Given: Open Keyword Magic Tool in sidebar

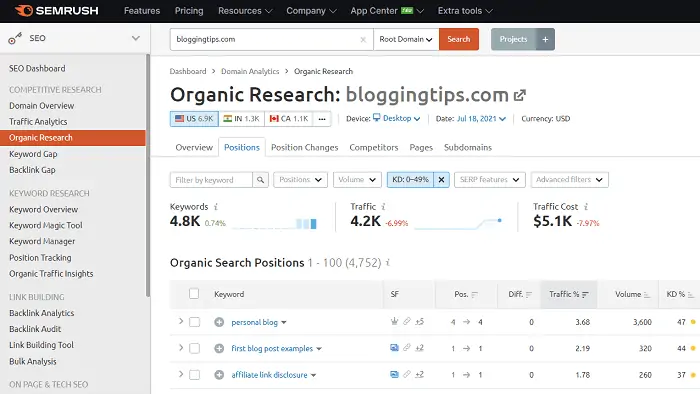Looking at the screenshot, I should click(x=46, y=225).
